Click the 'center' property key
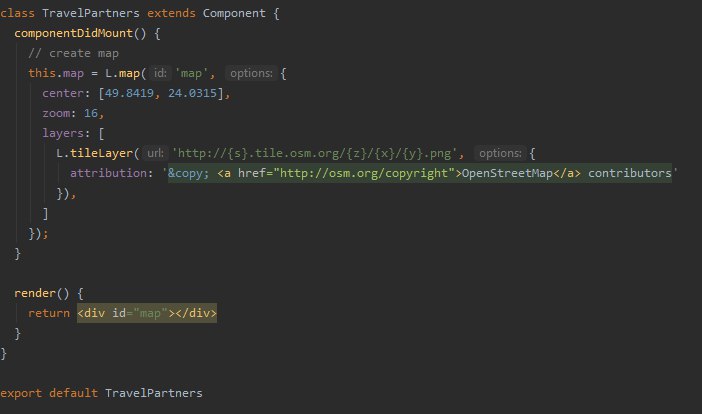 (x=63, y=94)
